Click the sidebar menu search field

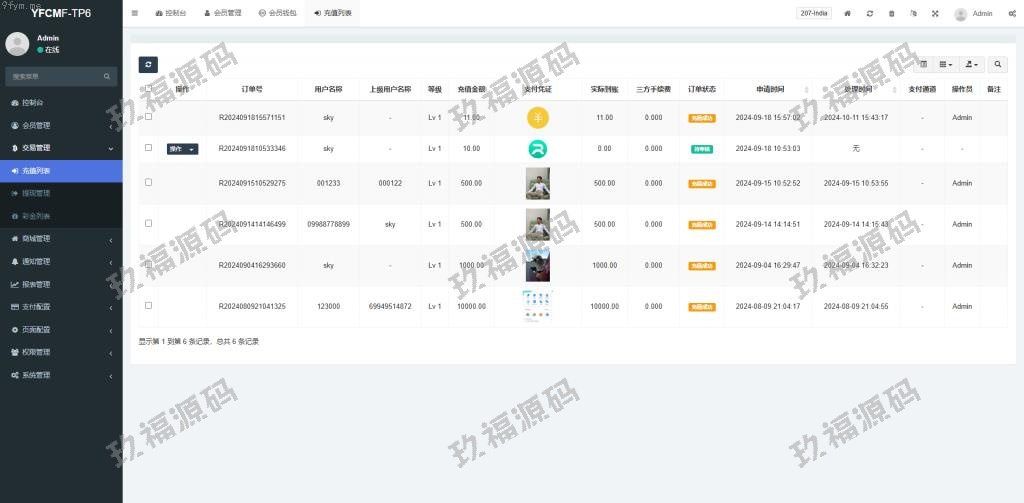55,76
